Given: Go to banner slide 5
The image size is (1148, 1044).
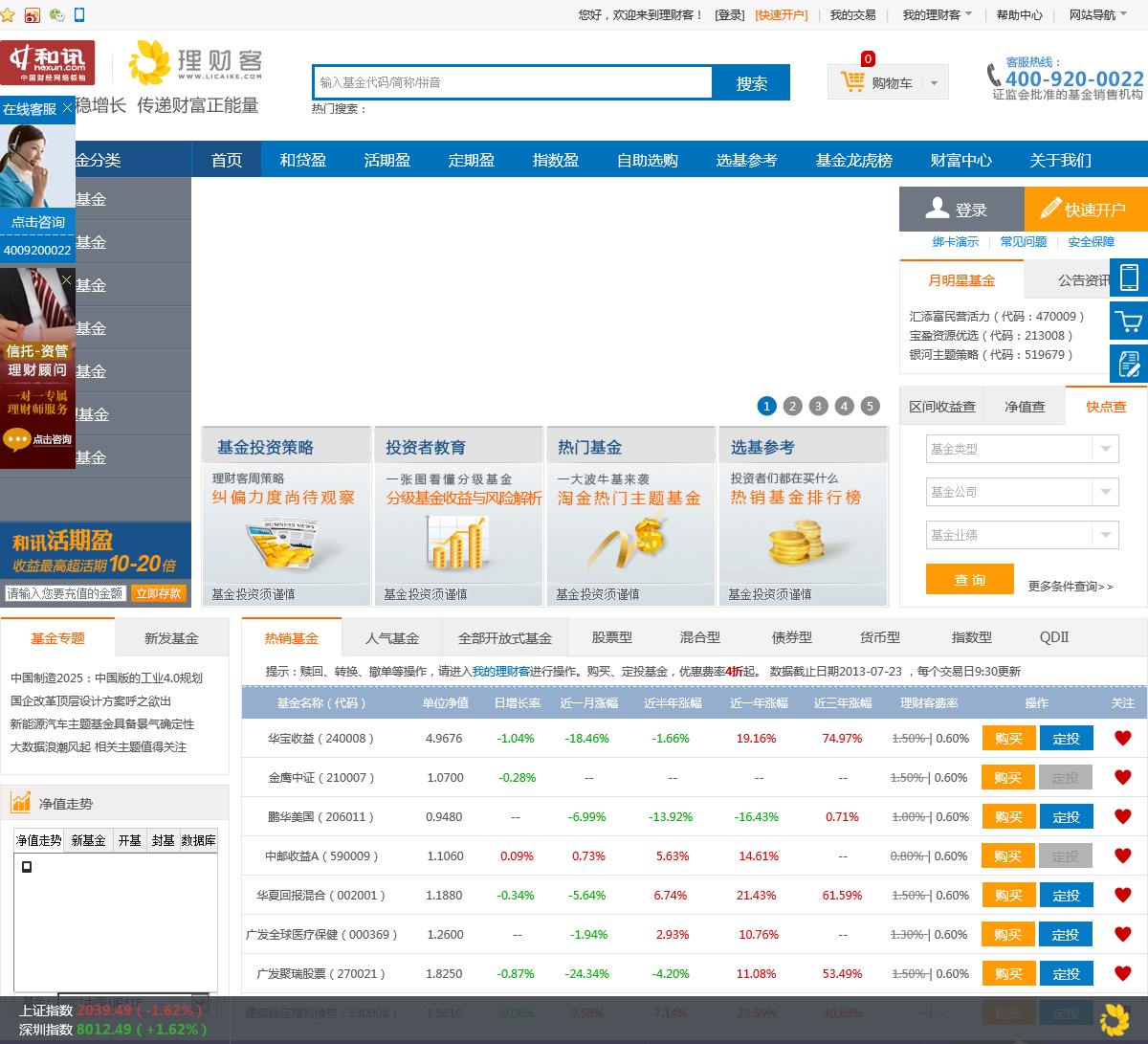Looking at the screenshot, I should click(x=870, y=406).
